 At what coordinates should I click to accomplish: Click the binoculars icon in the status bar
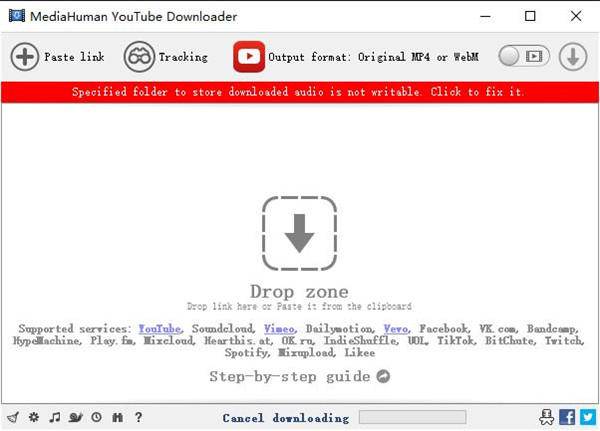117,417
